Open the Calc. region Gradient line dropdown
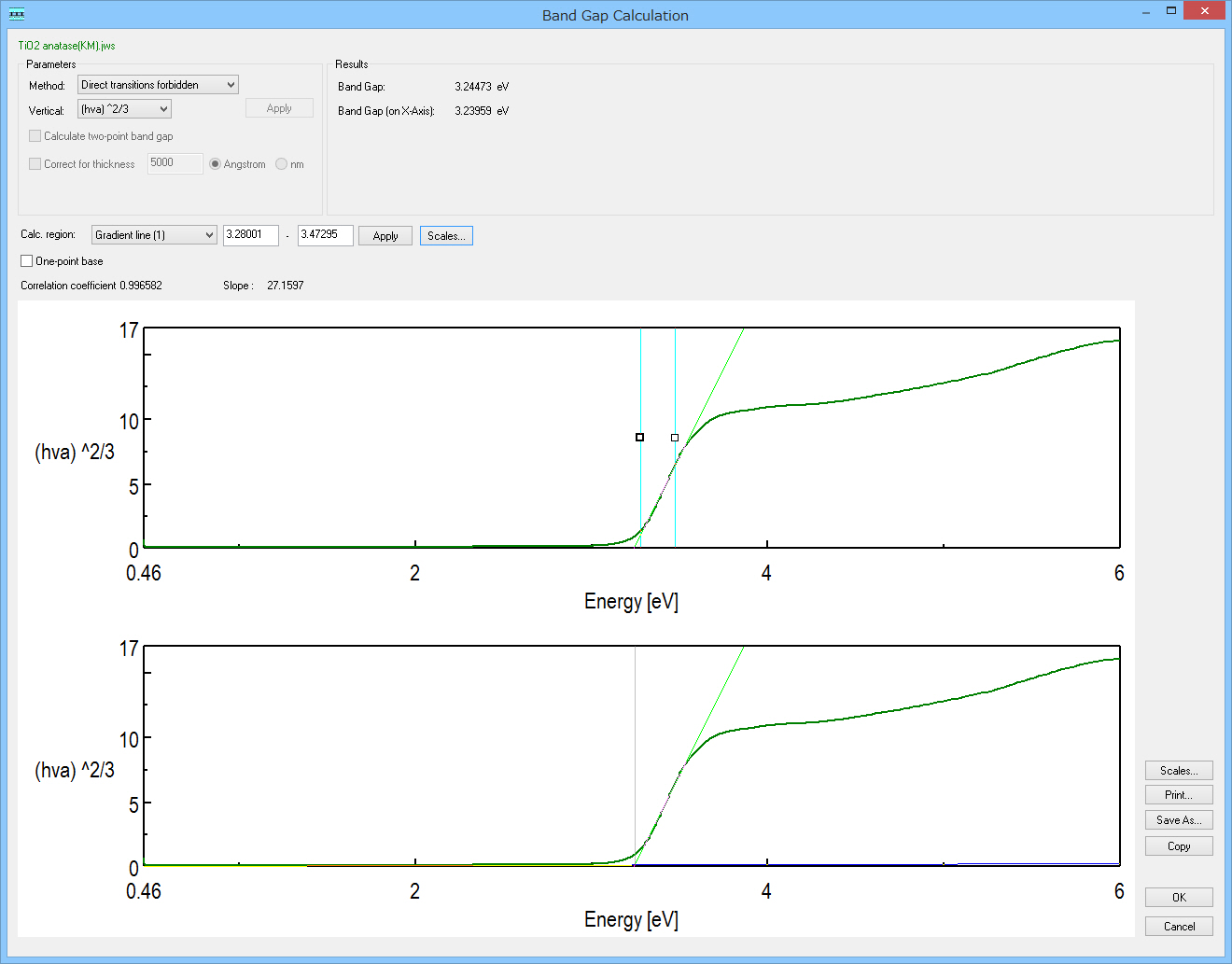This screenshot has height=964, width=1232. coord(154,235)
